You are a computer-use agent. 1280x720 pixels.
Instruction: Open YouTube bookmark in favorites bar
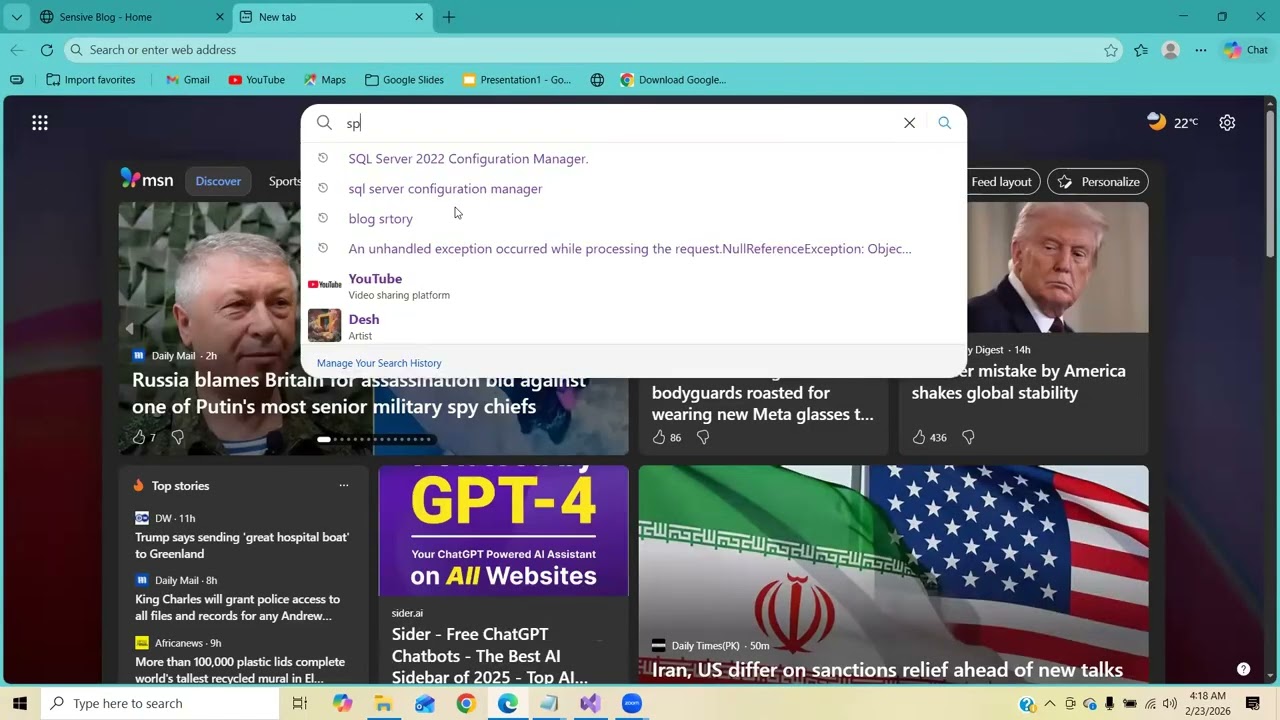click(x=257, y=80)
